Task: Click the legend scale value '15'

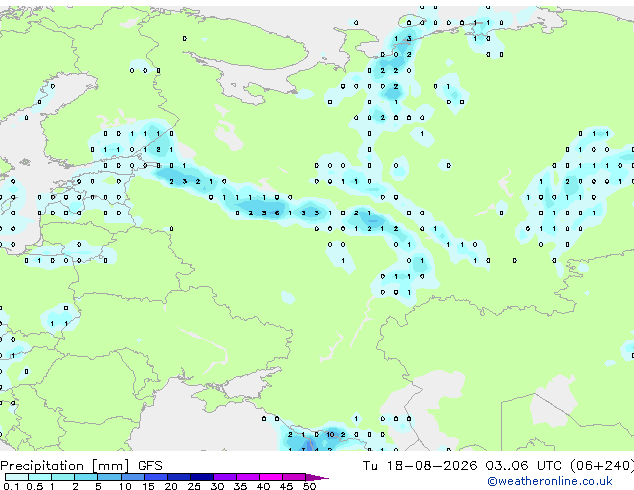Action: pyautogui.click(x=148, y=486)
